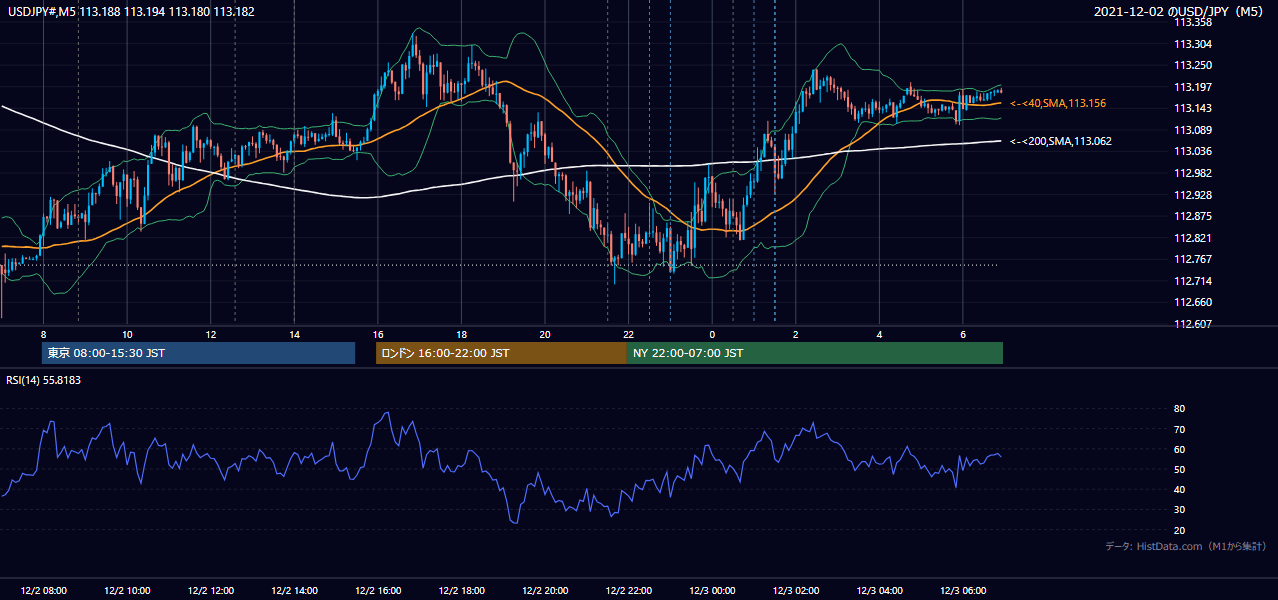
Task: Click price level 113.036 on the price axis
Action: pyautogui.click(x=1192, y=151)
